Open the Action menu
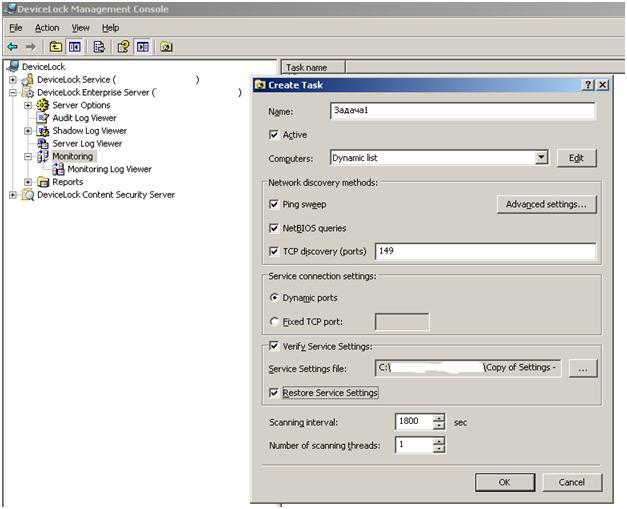The height and width of the screenshot is (509, 627). click(47, 28)
